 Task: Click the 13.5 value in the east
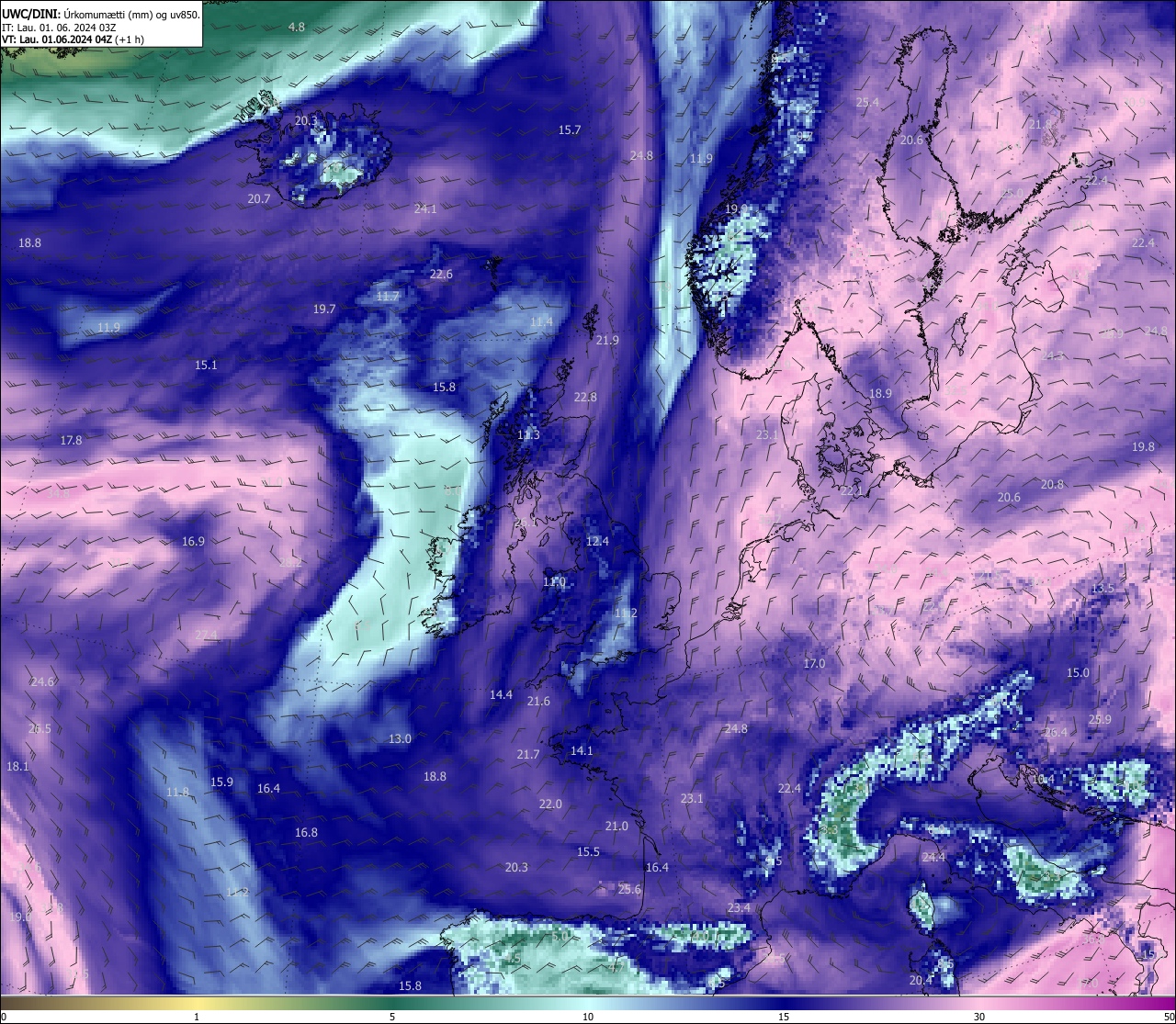tap(1102, 589)
